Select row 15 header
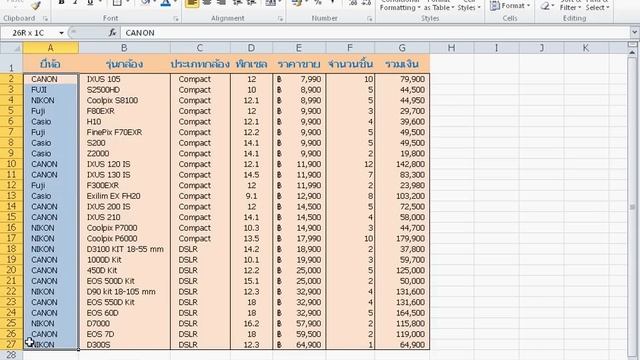Viewport: 640px width, 360px height. coord(11,217)
